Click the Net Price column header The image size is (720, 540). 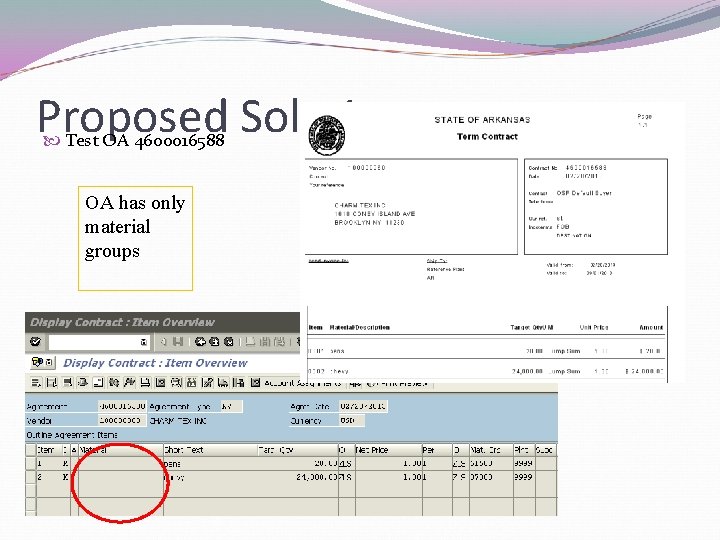388,450
